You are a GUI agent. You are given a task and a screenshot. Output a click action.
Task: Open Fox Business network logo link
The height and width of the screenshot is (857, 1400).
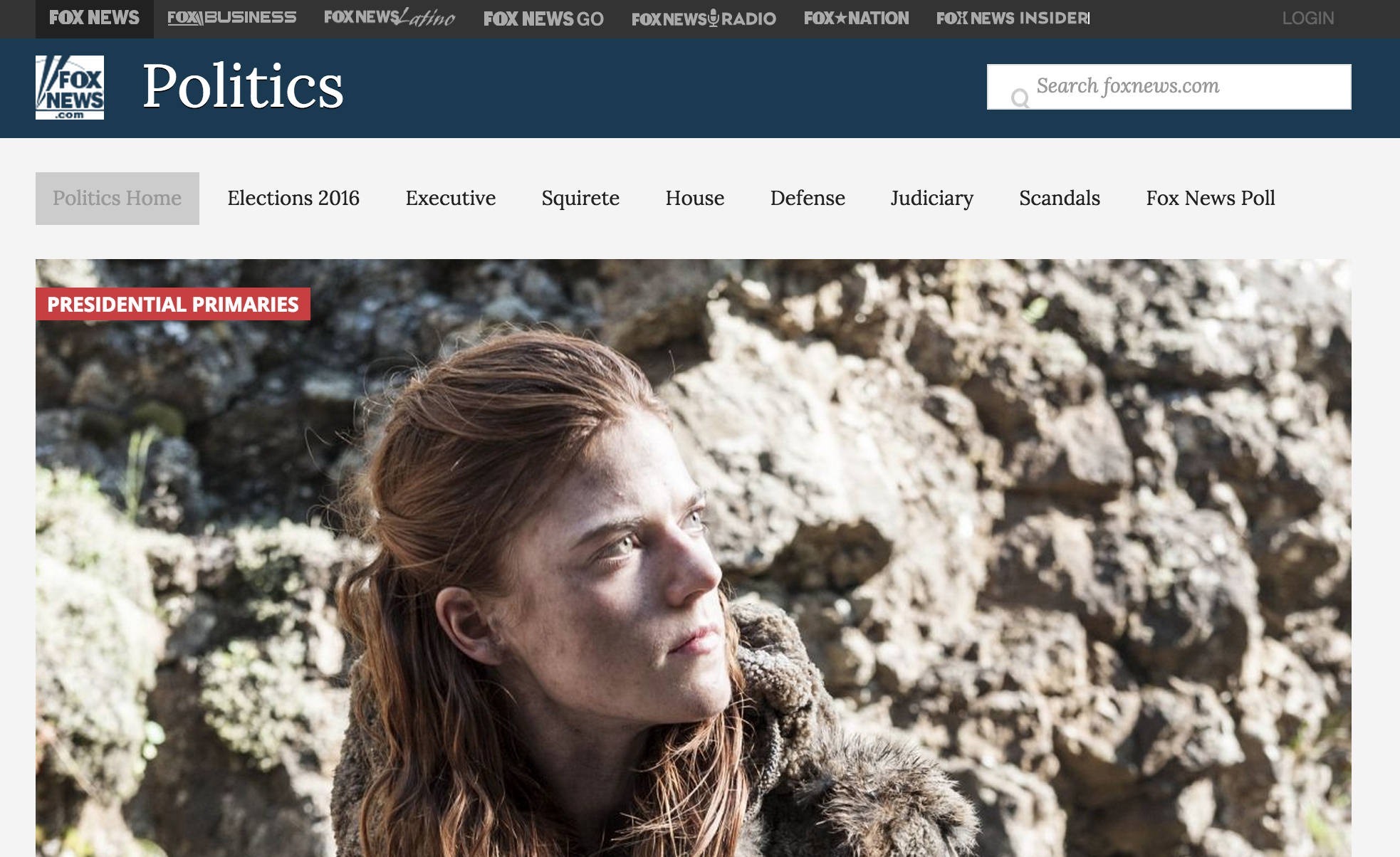click(231, 18)
